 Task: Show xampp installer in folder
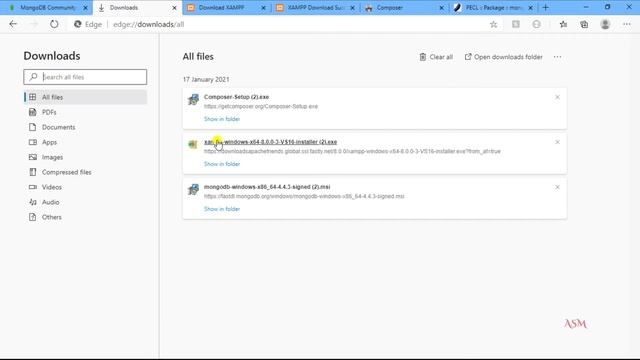tap(222, 164)
